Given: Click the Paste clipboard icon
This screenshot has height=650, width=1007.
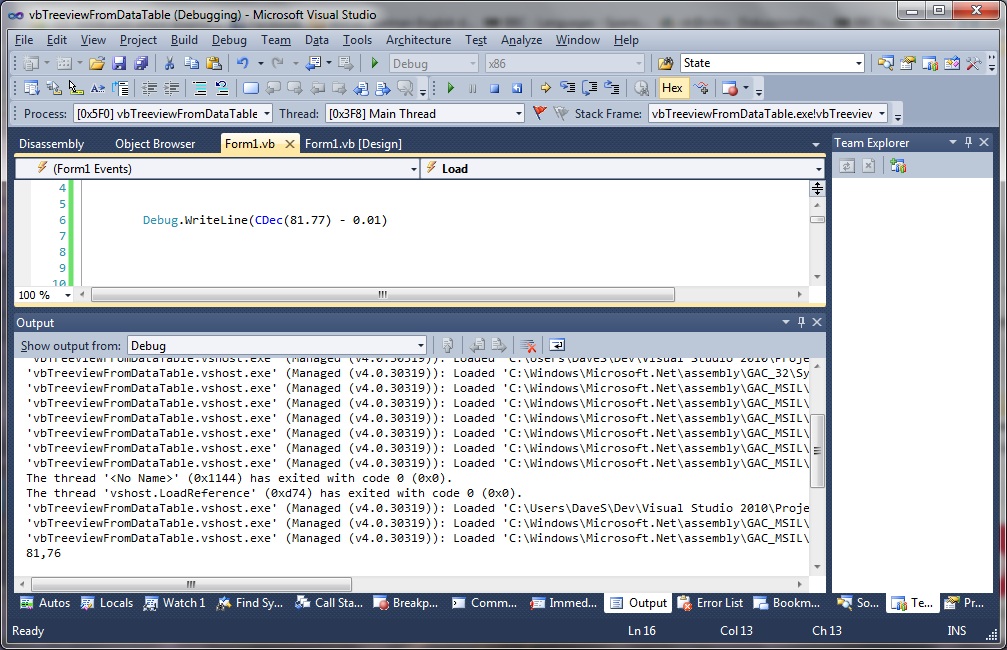Looking at the screenshot, I should click(x=213, y=63).
